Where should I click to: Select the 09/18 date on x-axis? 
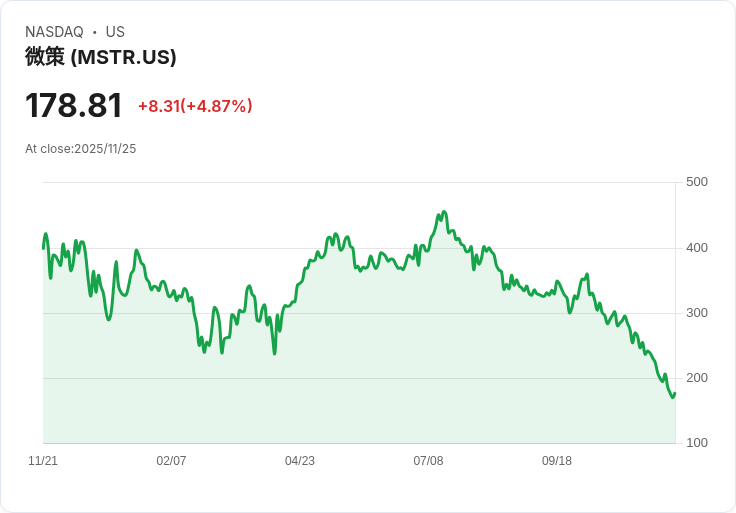557,461
